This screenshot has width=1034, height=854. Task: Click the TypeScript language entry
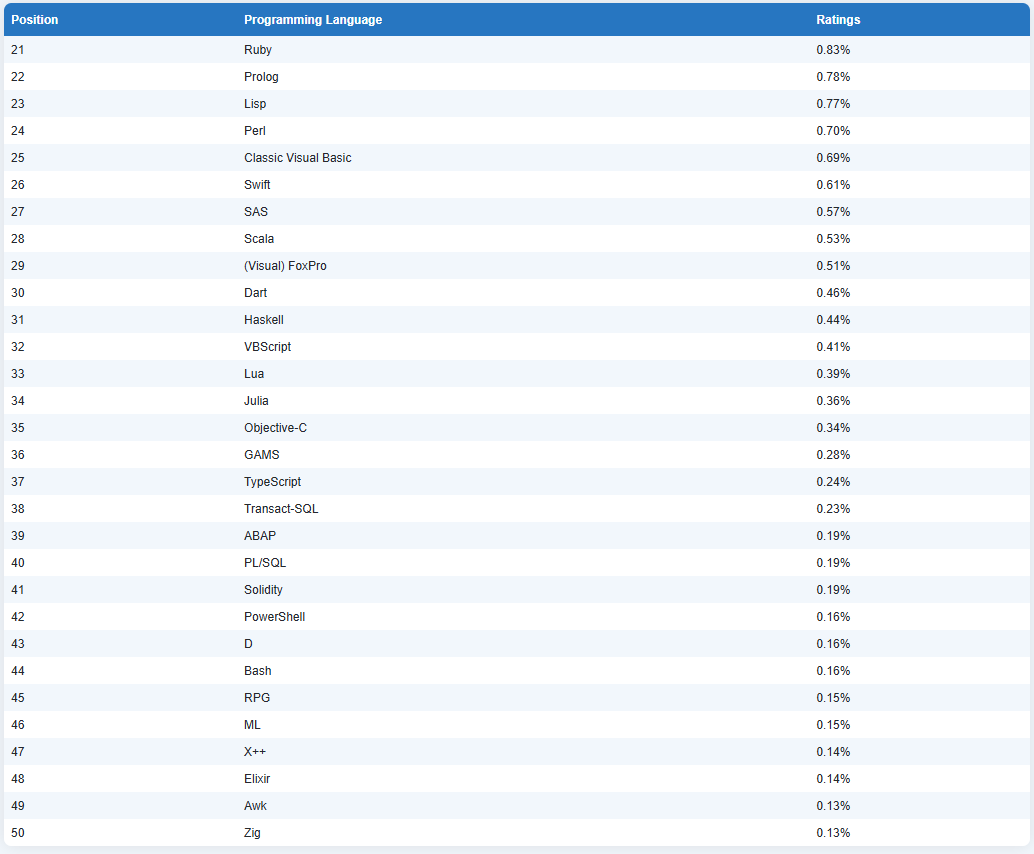point(272,482)
